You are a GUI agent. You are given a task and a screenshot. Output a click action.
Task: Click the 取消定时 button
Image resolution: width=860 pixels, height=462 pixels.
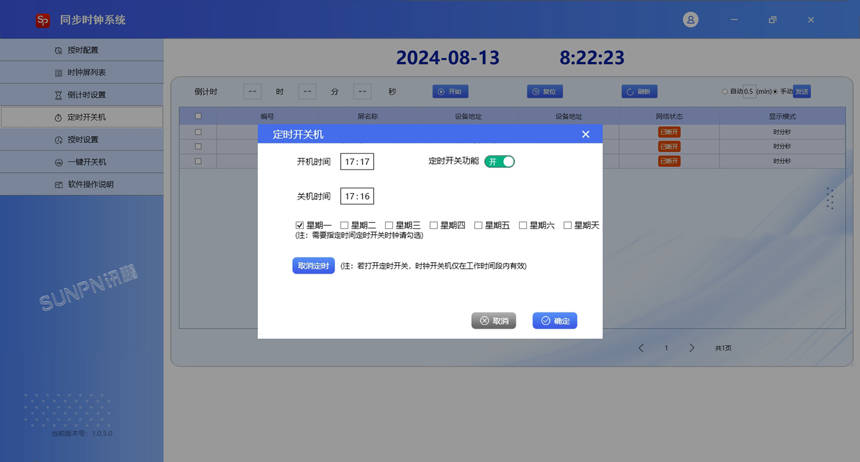[313, 266]
